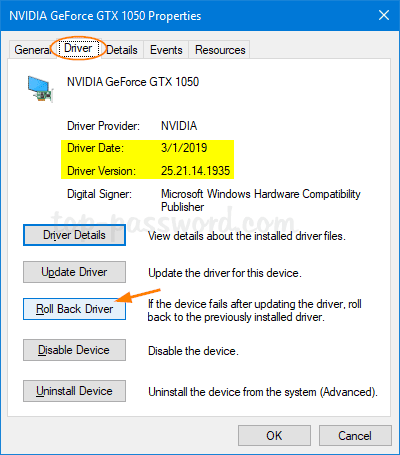Click the 'Digital Signer:' label
The height and width of the screenshot is (455, 400).
(99, 194)
